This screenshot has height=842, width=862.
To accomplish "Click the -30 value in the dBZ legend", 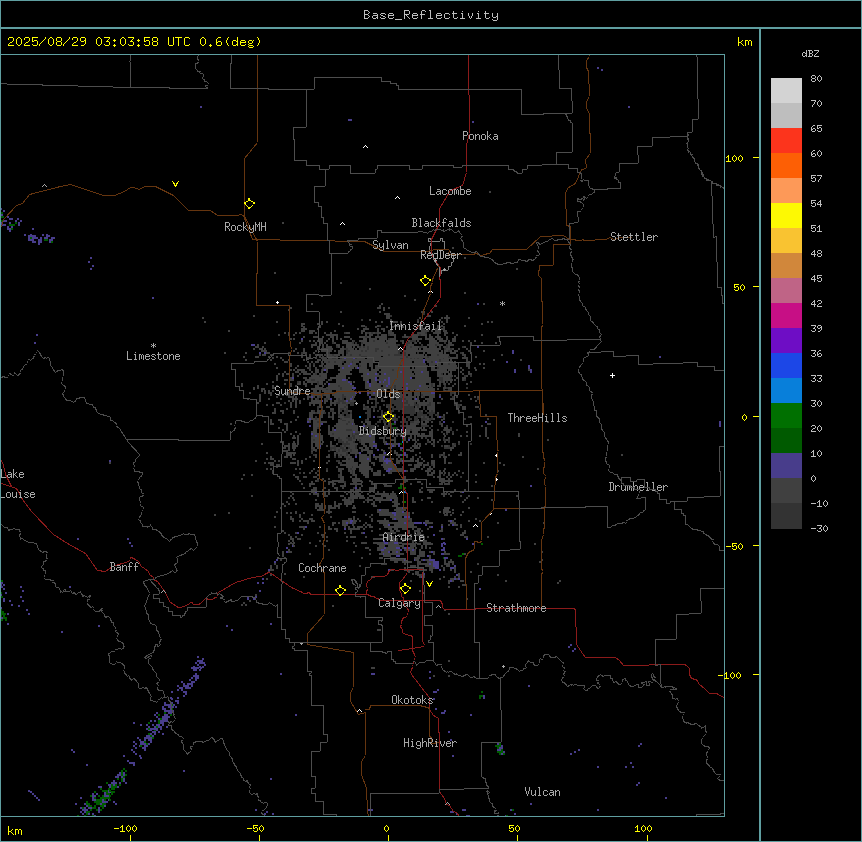I will (819, 529).
